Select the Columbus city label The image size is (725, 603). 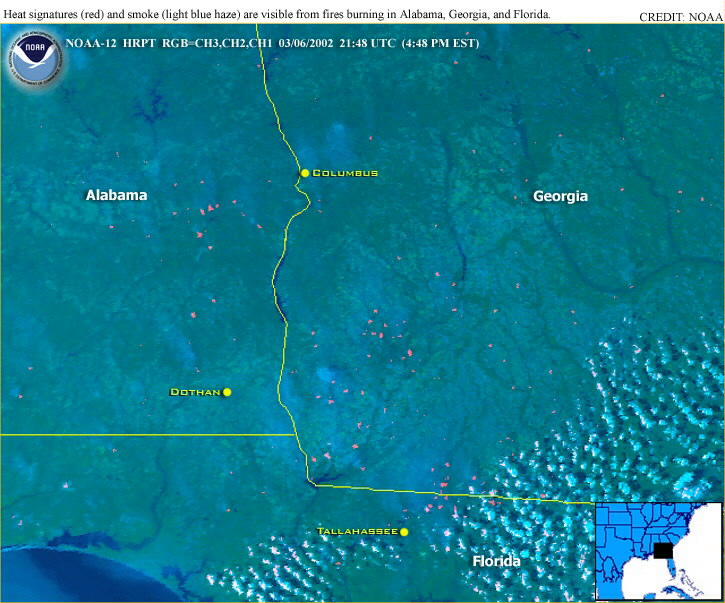345,173
